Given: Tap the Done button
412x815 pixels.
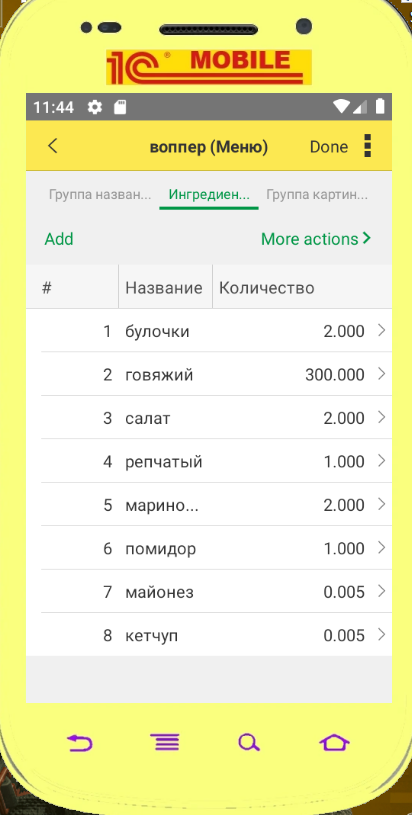Looking at the screenshot, I should [329, 147].
